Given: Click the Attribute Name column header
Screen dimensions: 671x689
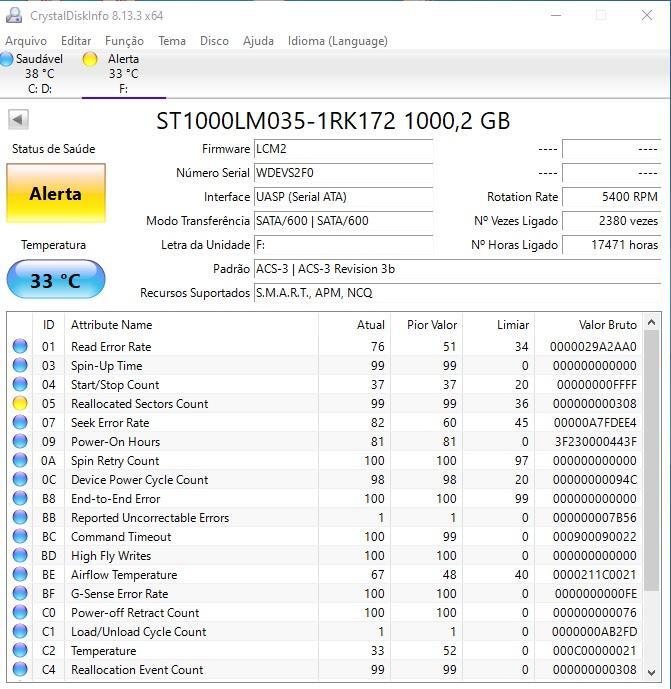Looking at the screenshot, I should (x=191, y=325).
